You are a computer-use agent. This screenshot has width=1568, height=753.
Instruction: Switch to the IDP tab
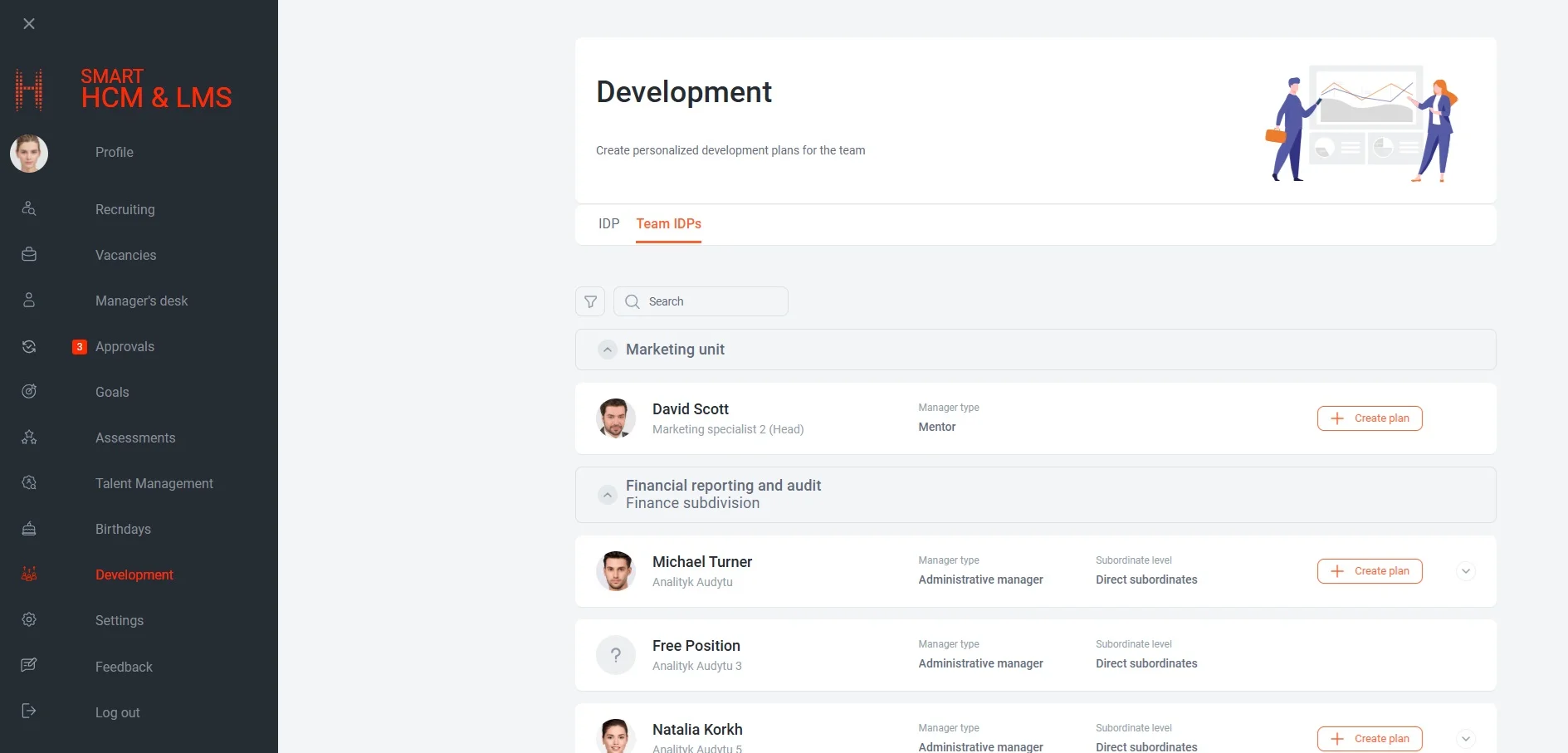(608, 224)
